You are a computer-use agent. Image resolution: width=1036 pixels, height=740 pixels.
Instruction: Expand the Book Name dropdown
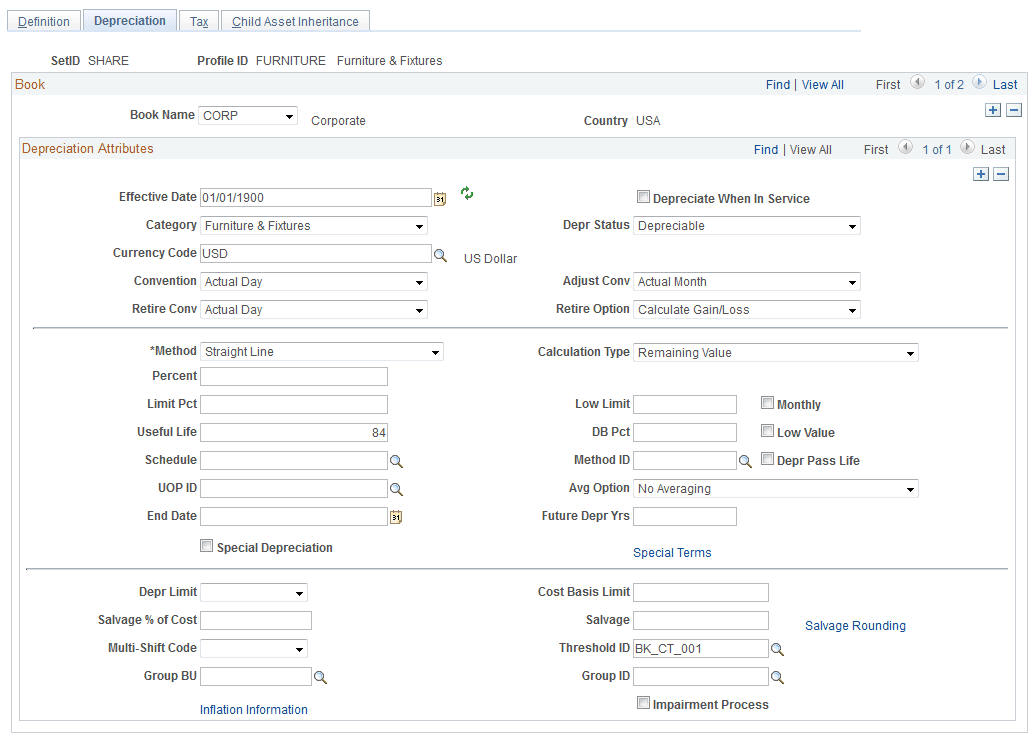(x=248, y=116)
